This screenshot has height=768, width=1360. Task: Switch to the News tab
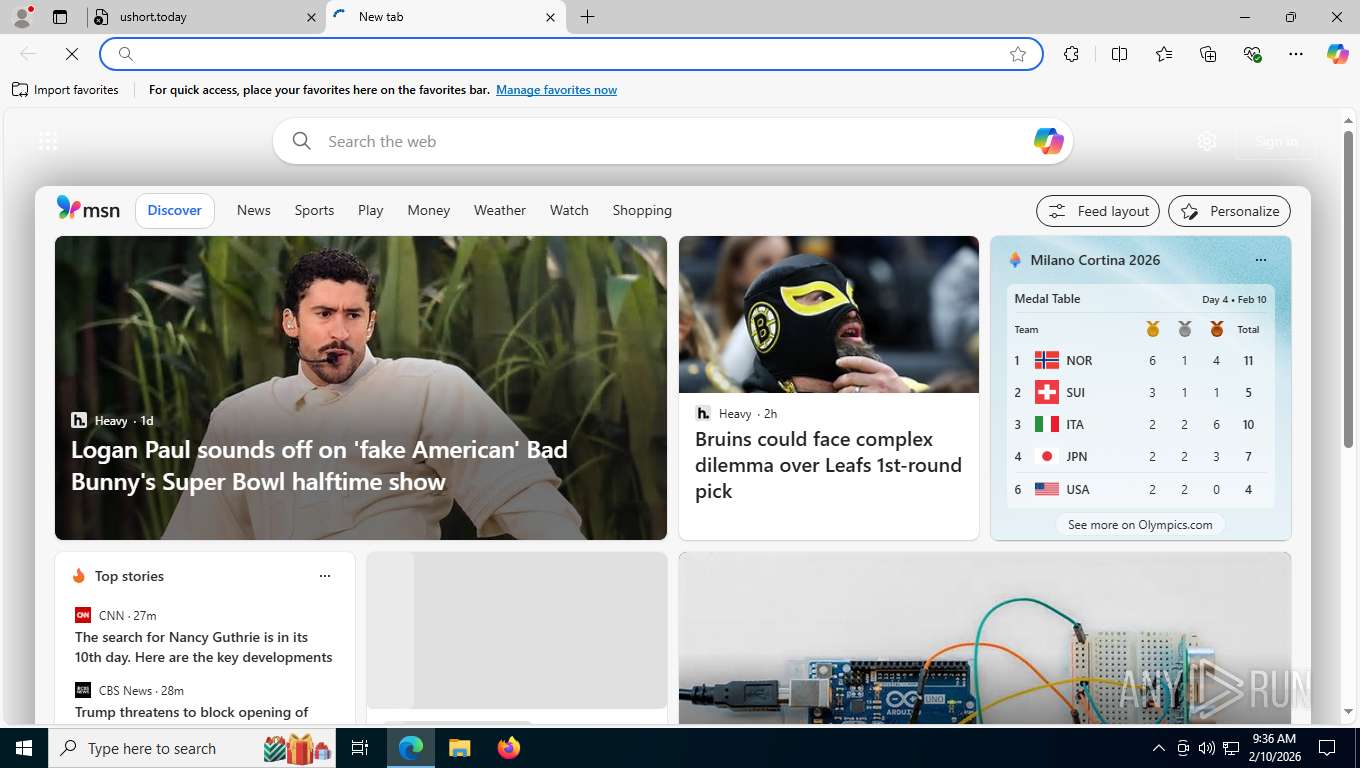click(254, 210)
